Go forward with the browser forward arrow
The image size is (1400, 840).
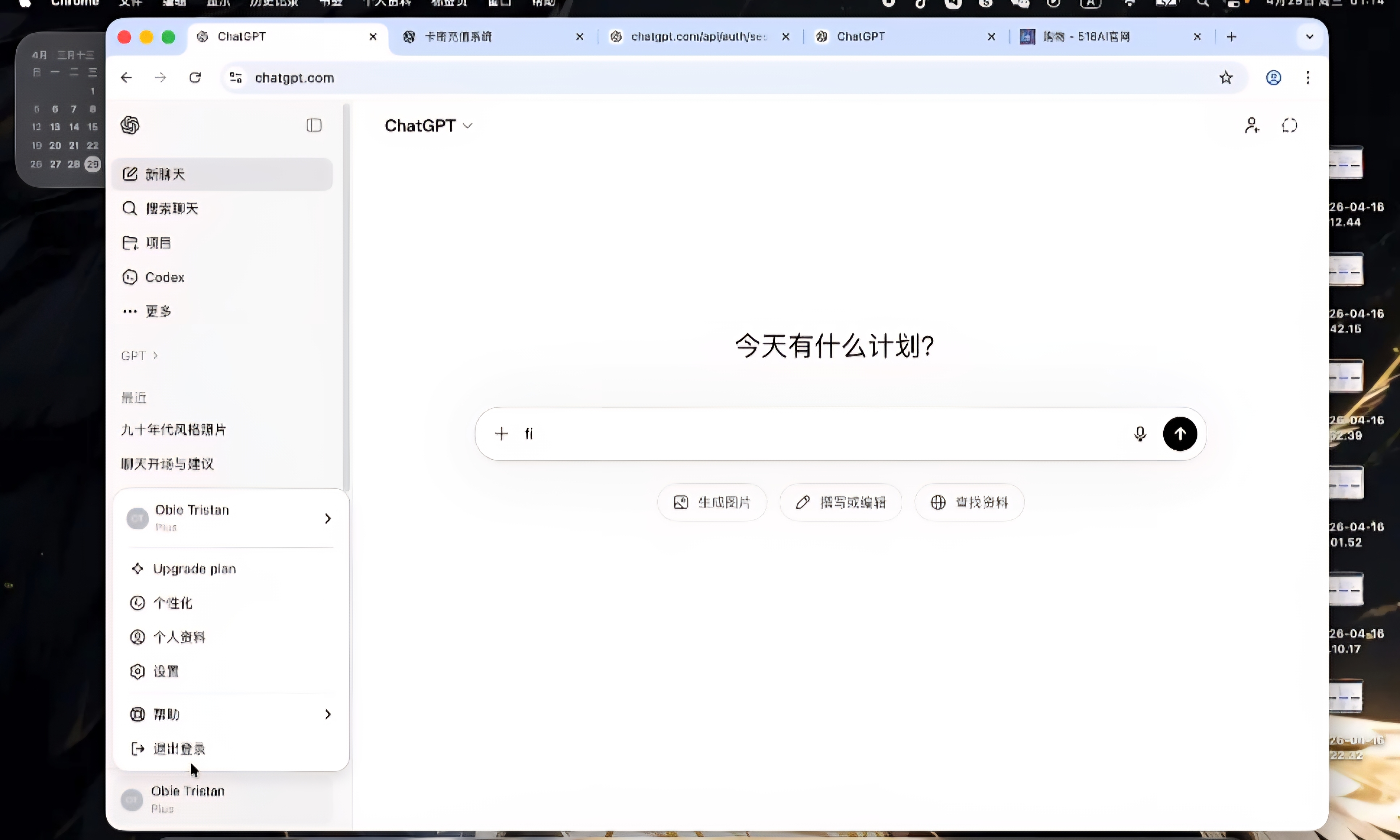[161, 78]
